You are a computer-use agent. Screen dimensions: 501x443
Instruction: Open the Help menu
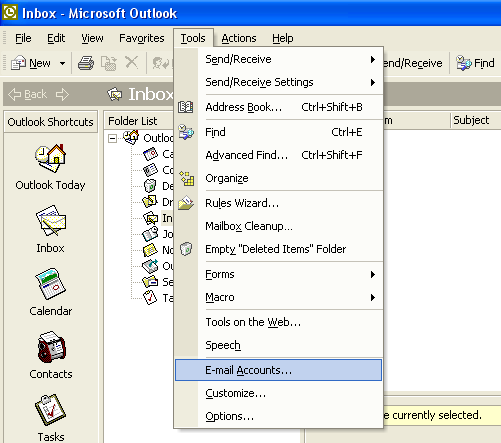283,38
